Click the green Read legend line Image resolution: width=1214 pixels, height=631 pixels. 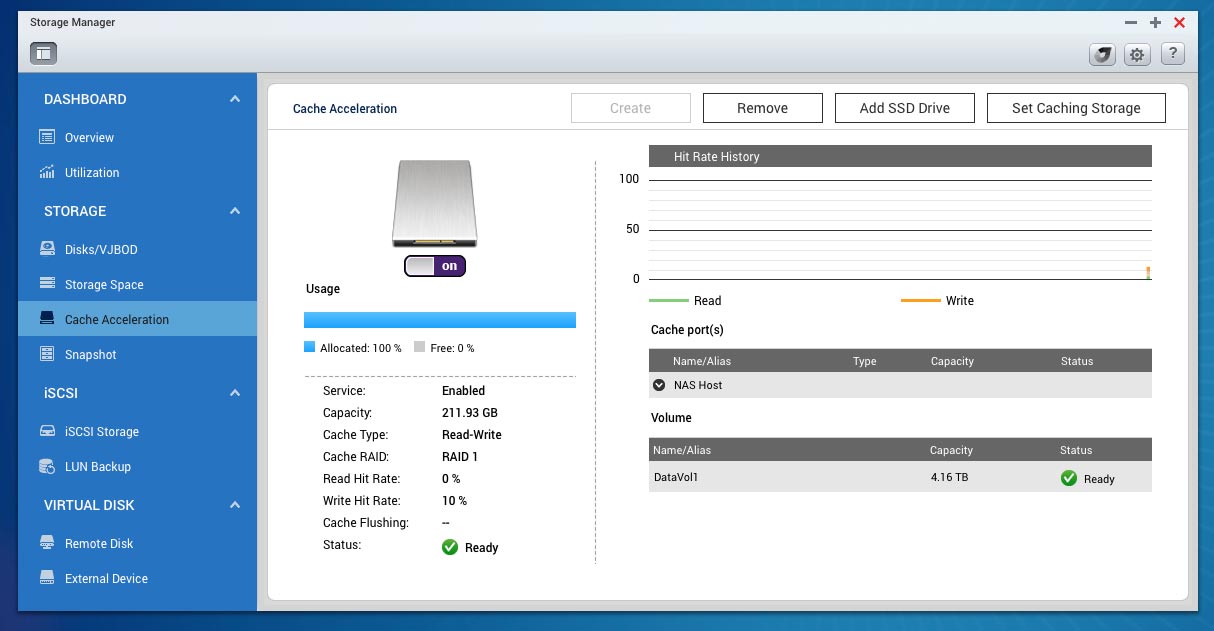tap(669, 300)
